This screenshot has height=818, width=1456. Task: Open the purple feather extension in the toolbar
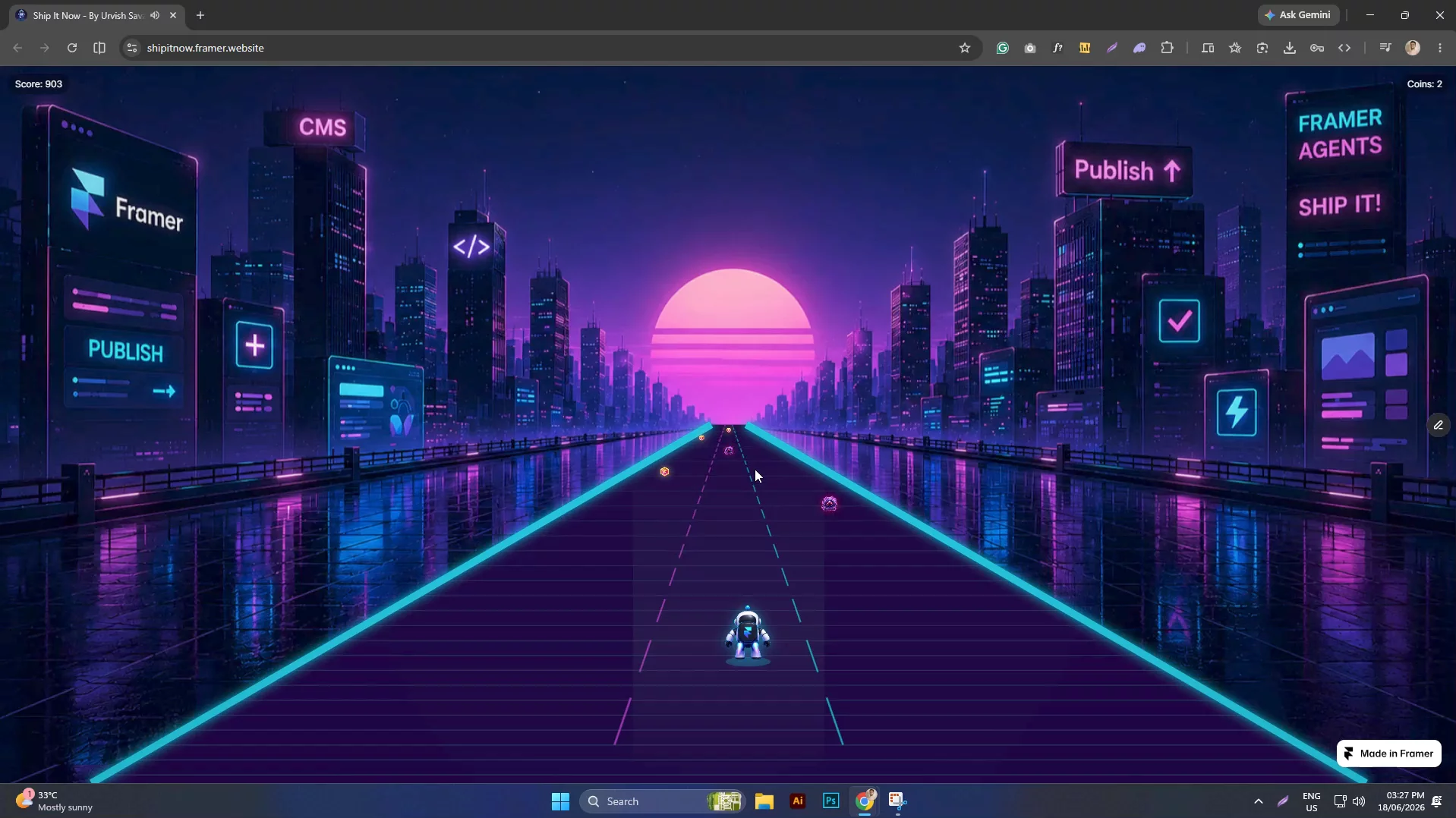[x=1112, y=48]
